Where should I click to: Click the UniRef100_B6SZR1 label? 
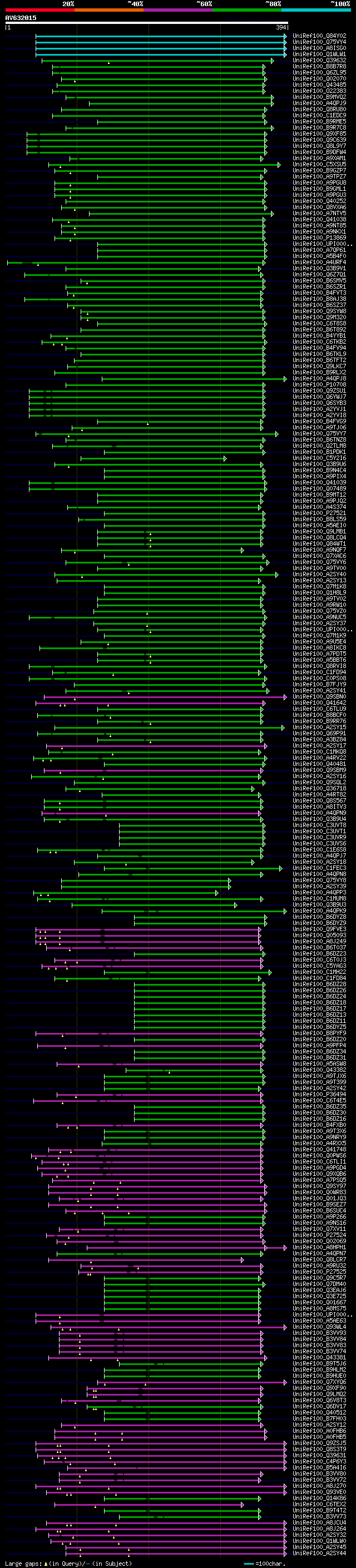[x=319, y=286]
